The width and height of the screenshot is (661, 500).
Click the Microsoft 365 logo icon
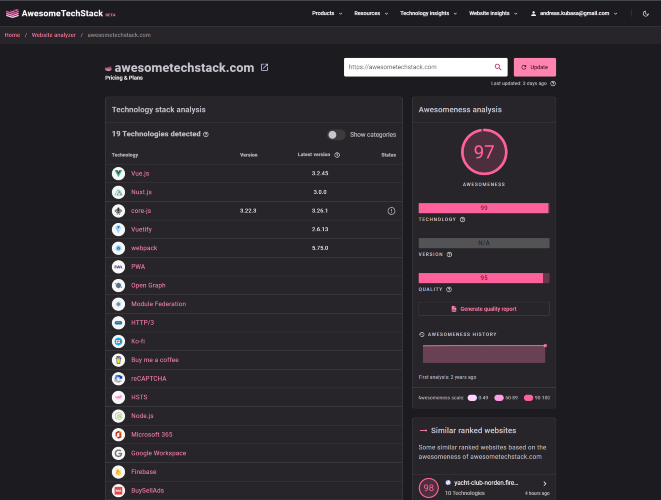click(x=118, y=435)
